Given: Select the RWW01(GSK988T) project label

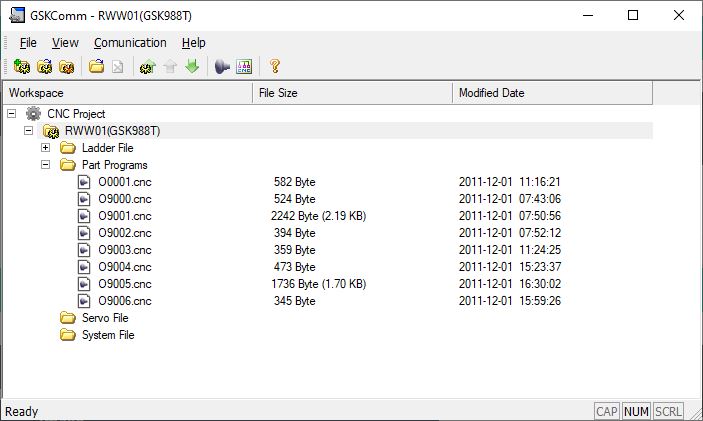Looking at the screenshot, I should pos(113,131).
